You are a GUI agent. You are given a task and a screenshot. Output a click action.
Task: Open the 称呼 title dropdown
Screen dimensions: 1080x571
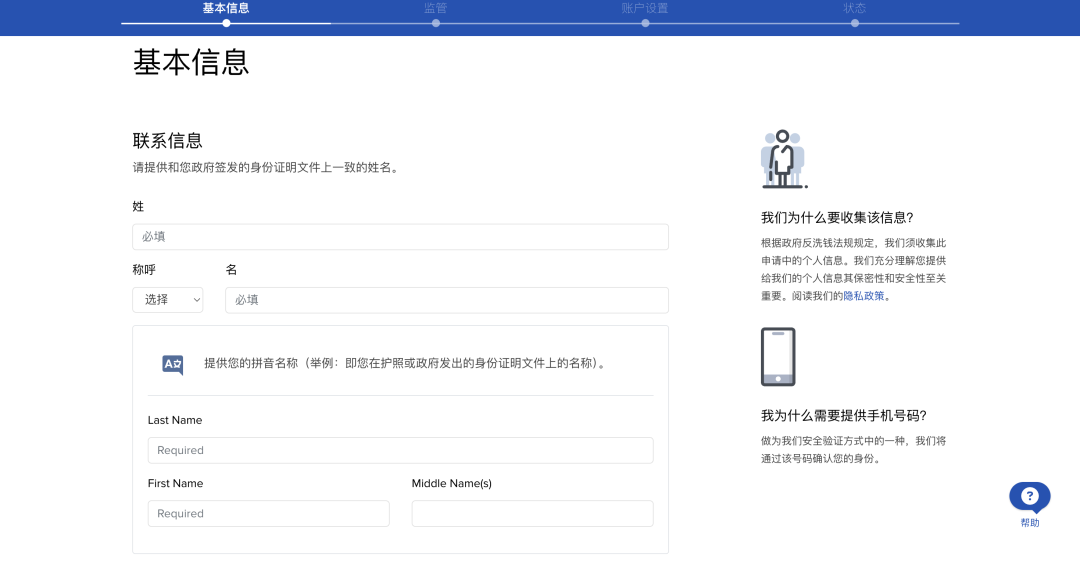(x=168, y=300)
